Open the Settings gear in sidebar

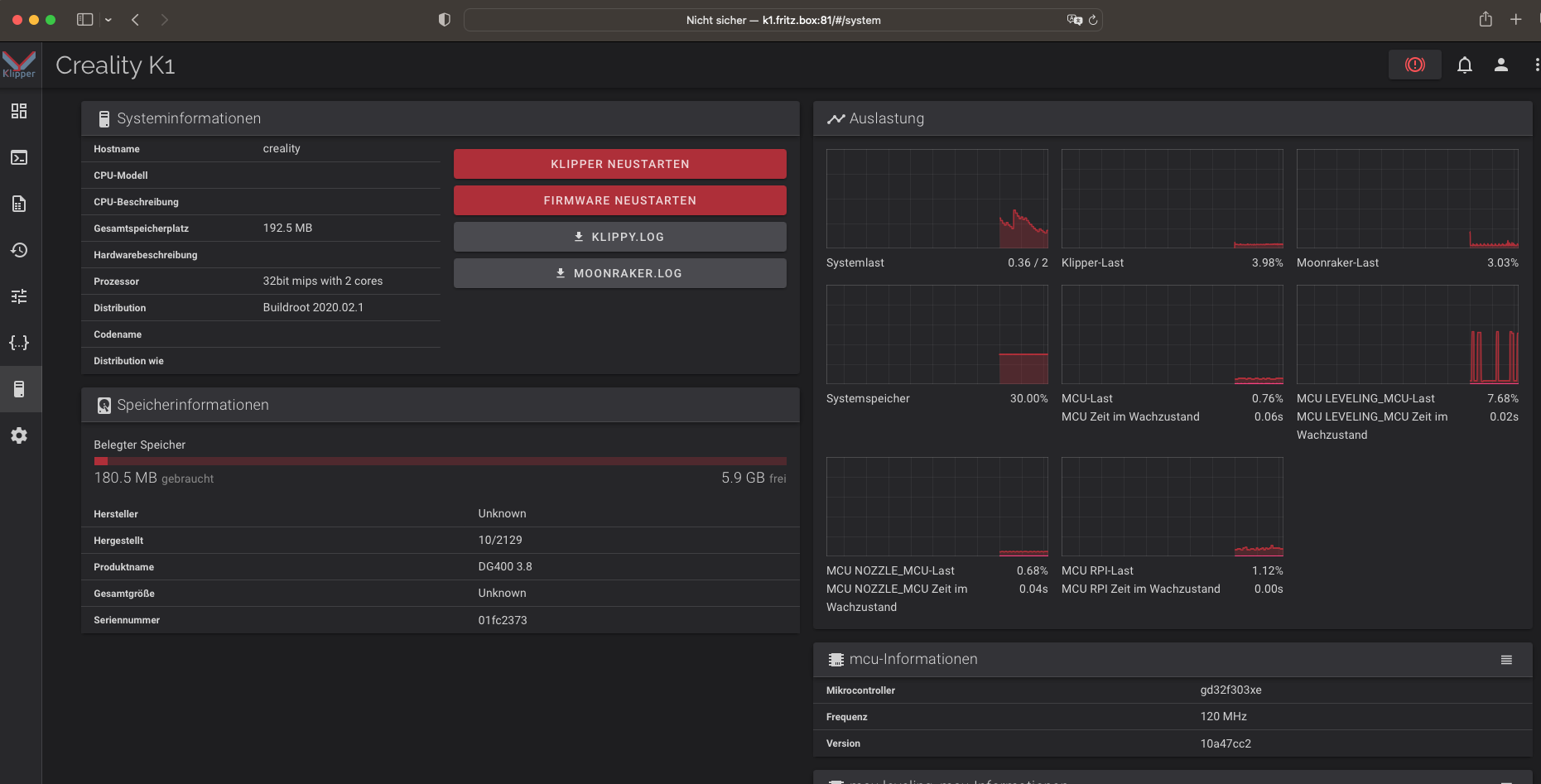19,435
